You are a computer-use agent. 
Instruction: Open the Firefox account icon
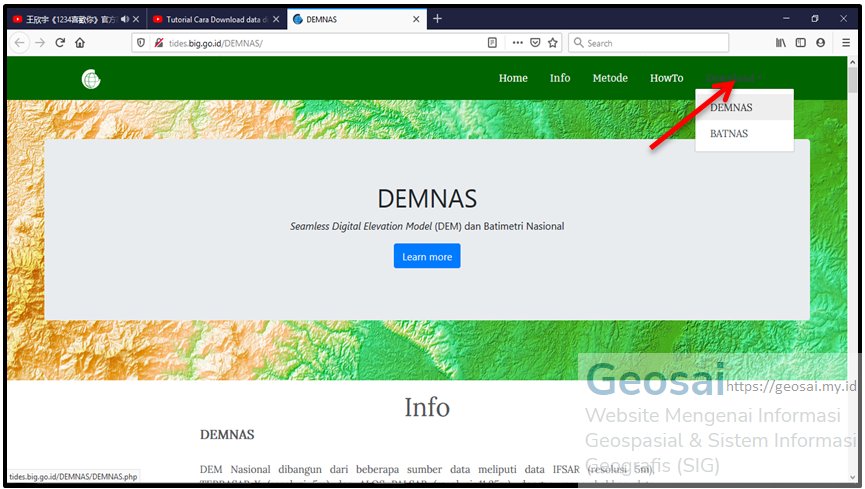click(x=820, y=42)
